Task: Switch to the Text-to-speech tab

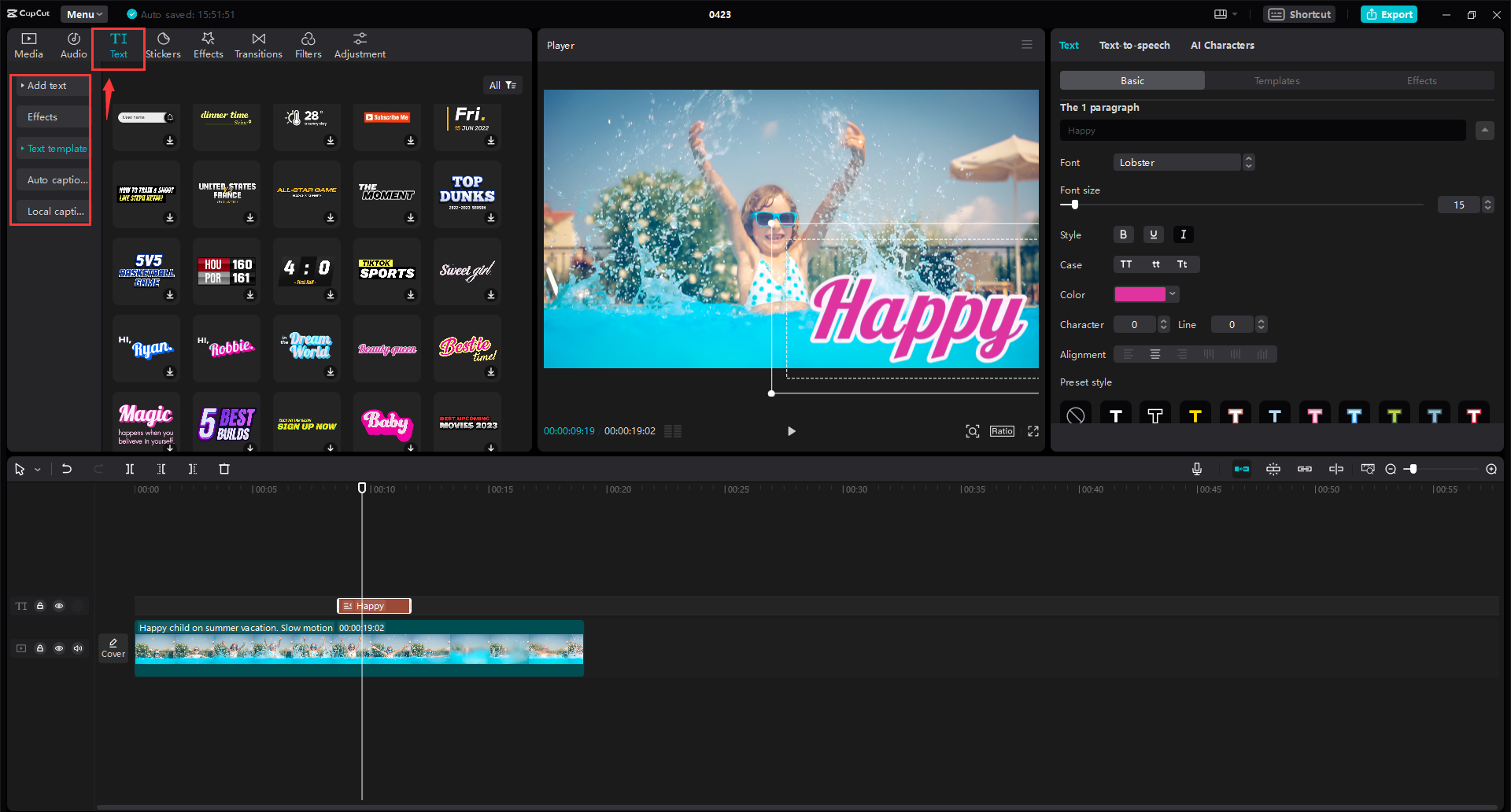Action: (1134, 45)
